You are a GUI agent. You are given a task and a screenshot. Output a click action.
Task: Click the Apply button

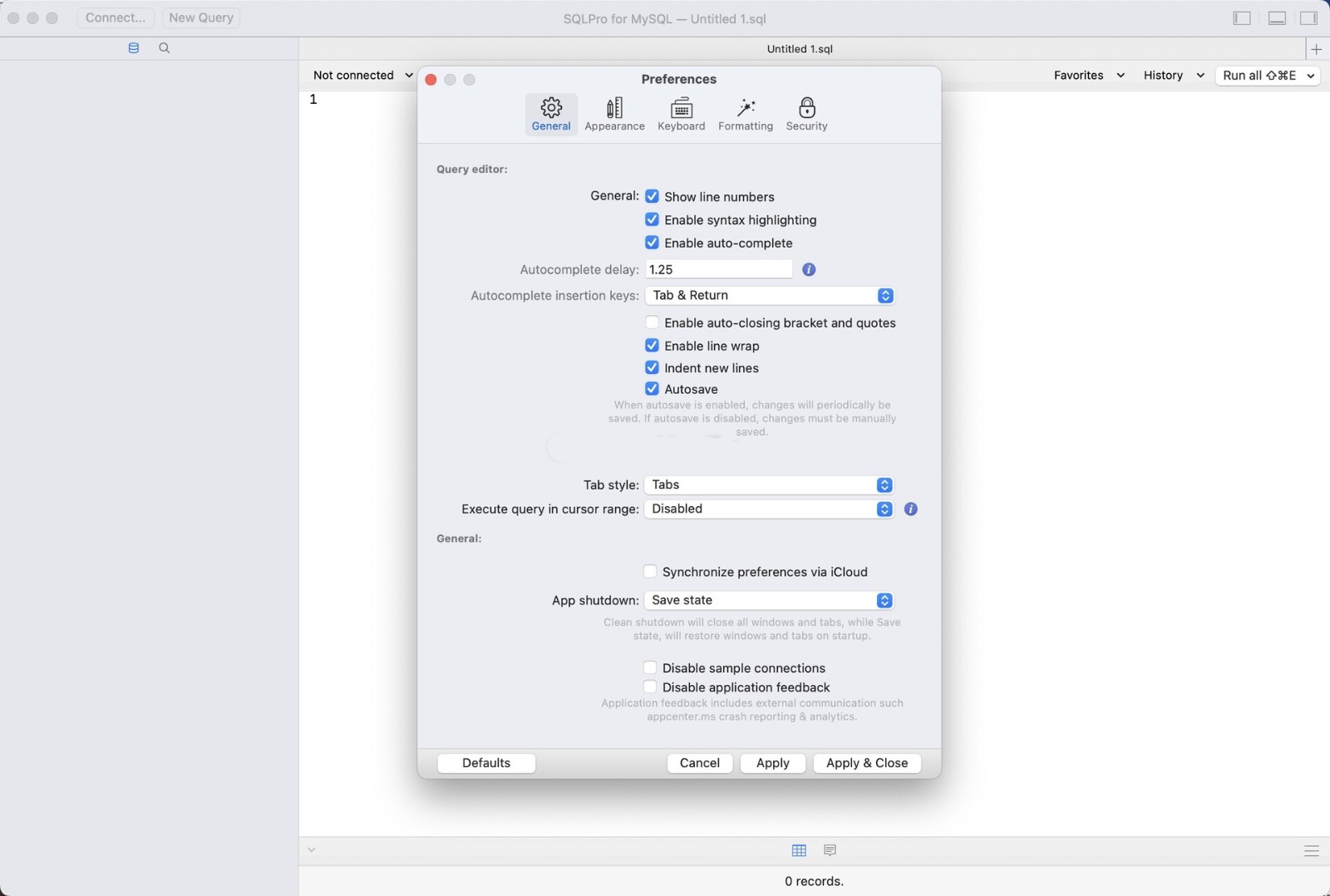point(773,763)
